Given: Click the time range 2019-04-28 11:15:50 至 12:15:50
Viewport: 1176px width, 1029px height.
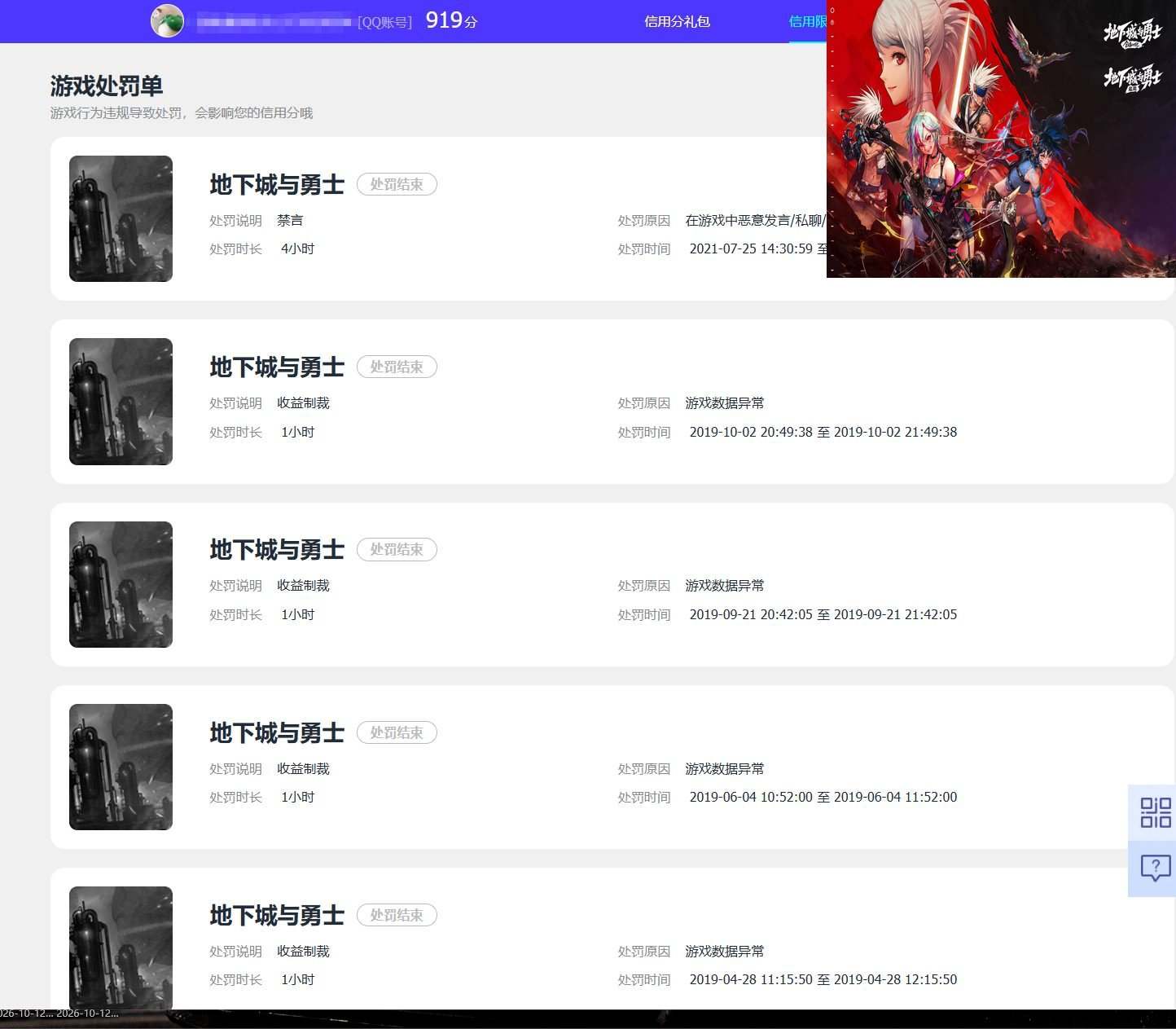Looking at the screenshot, I should coord(823,979).
